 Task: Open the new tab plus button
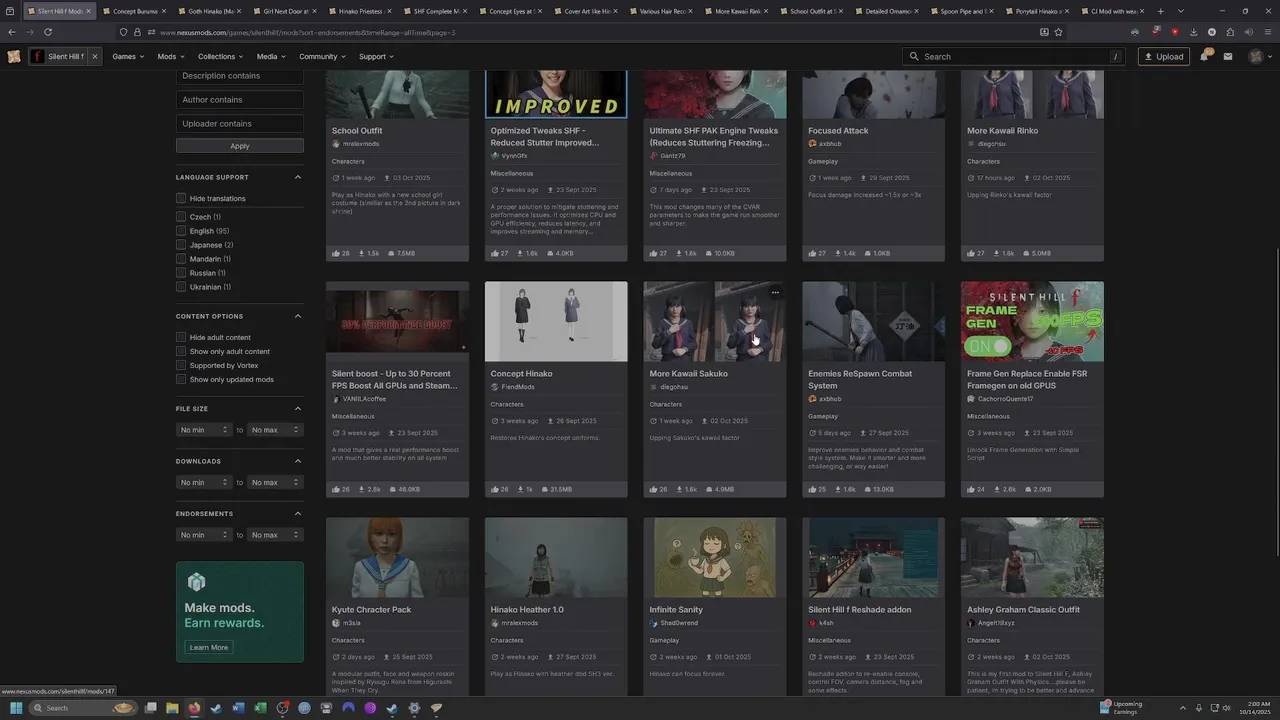click(x=1160, y=11)
